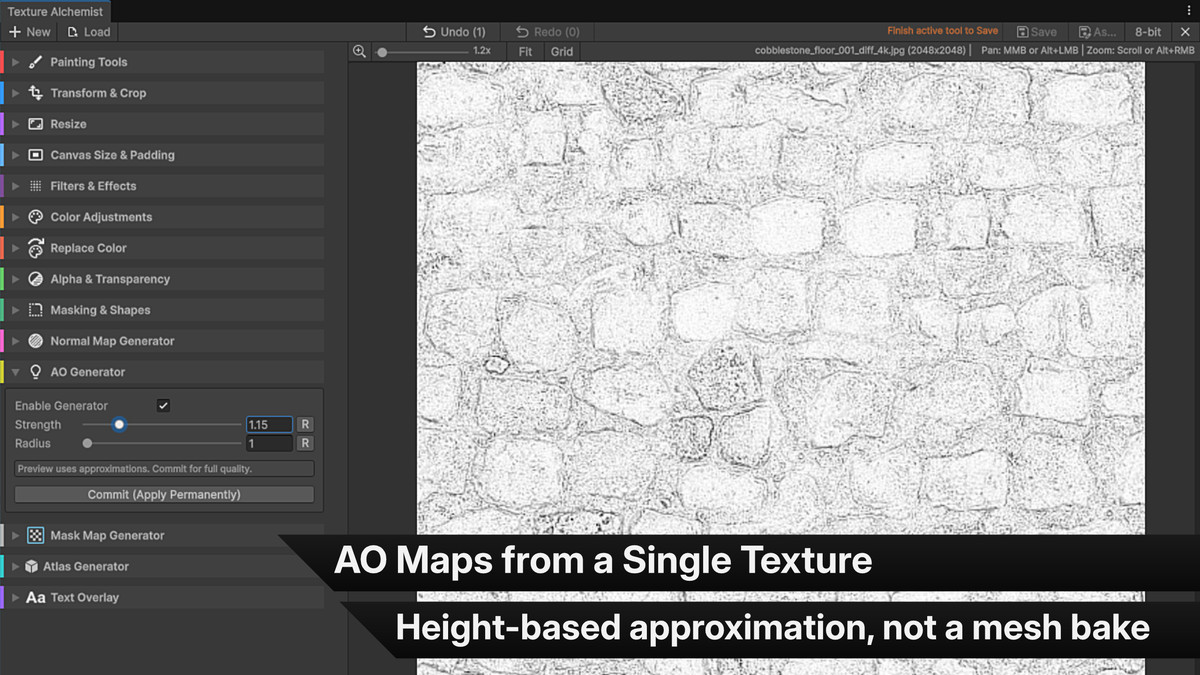Click the Atlas Generator cube icon
The width and height of the screenshot is (1200, 675).
point(31,566)
